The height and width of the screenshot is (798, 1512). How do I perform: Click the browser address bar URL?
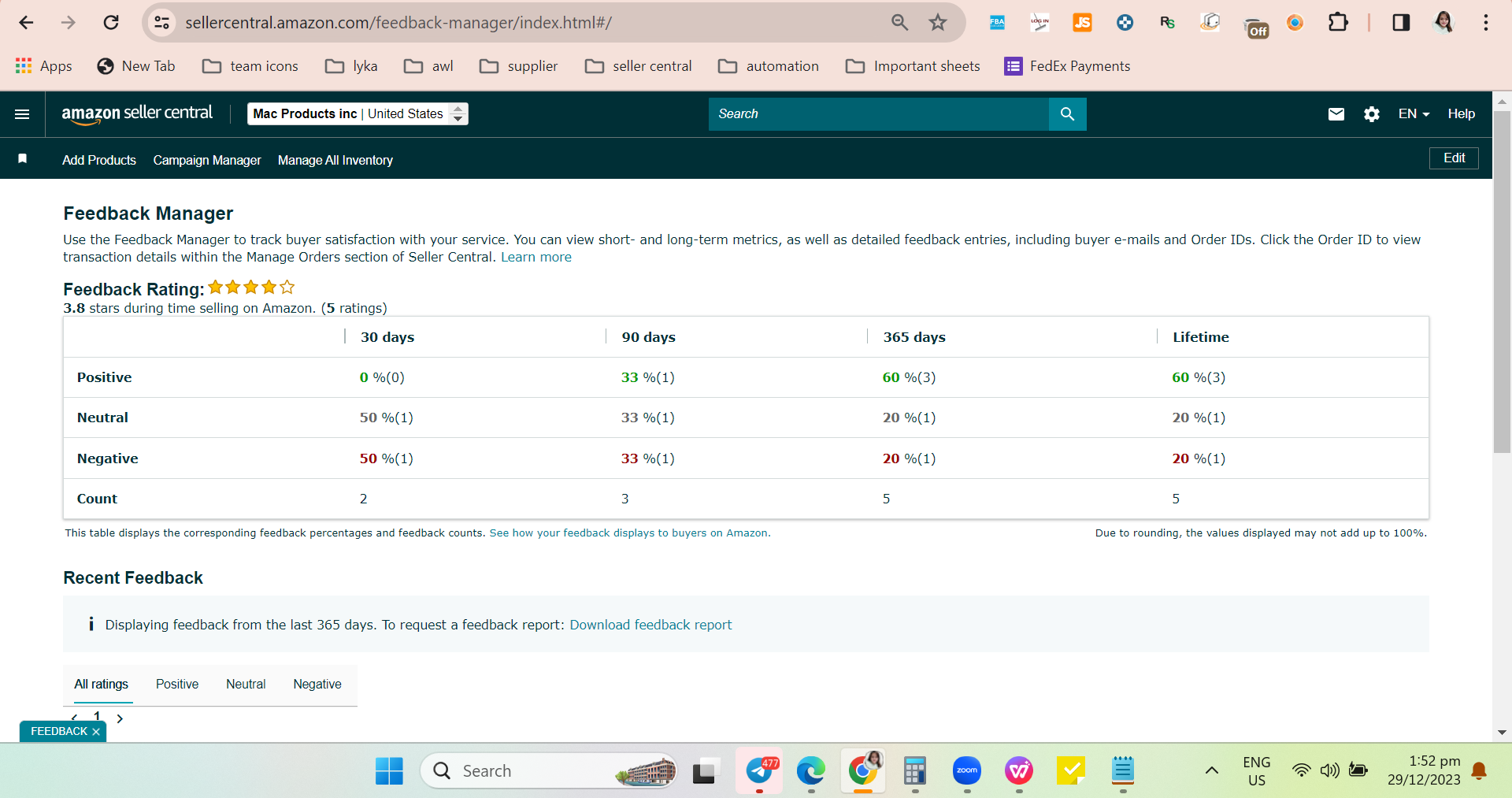point(398,23)
